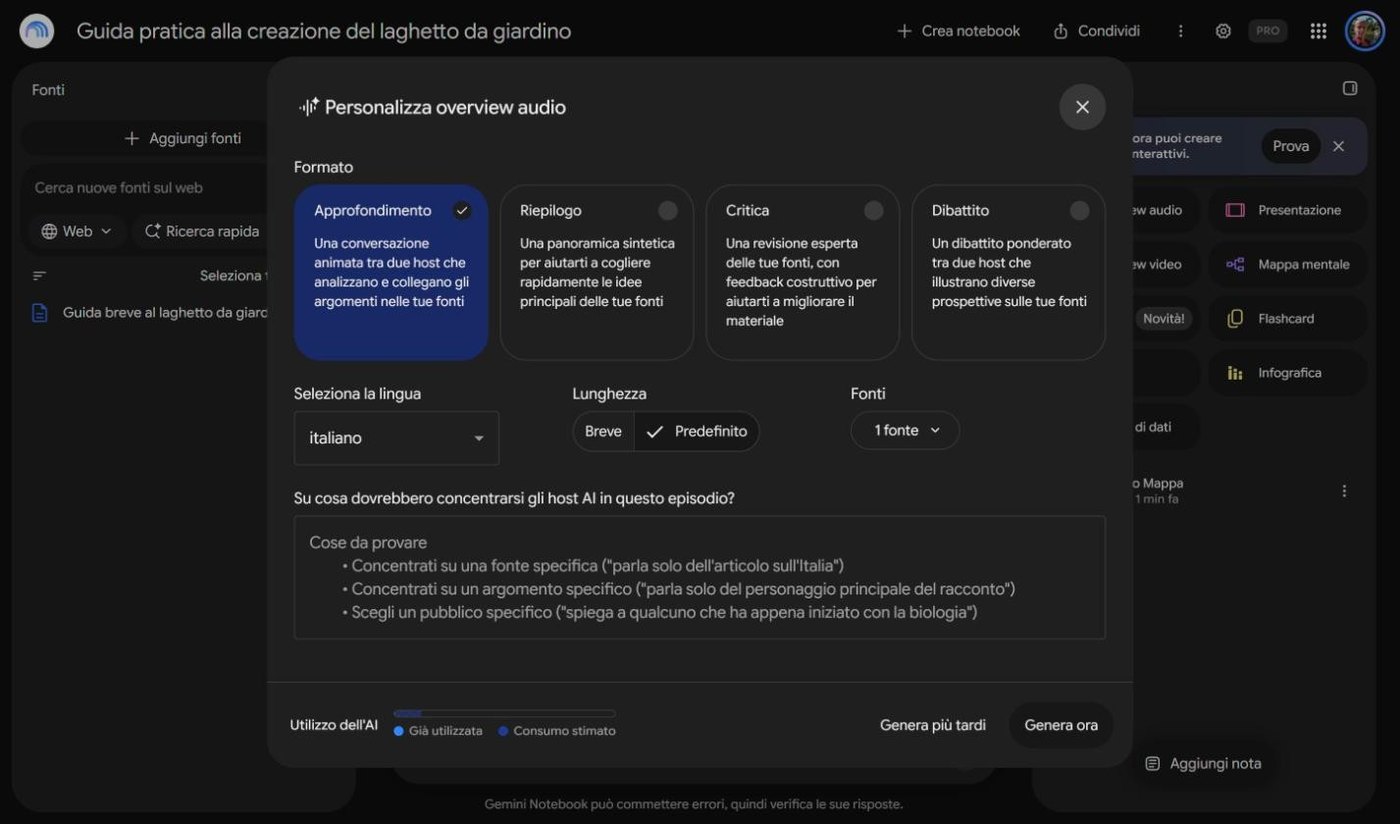This screenshot has height=824, width=1400.
Task: Click the sort icon in the Fonti panel
Action: [39, 276]
